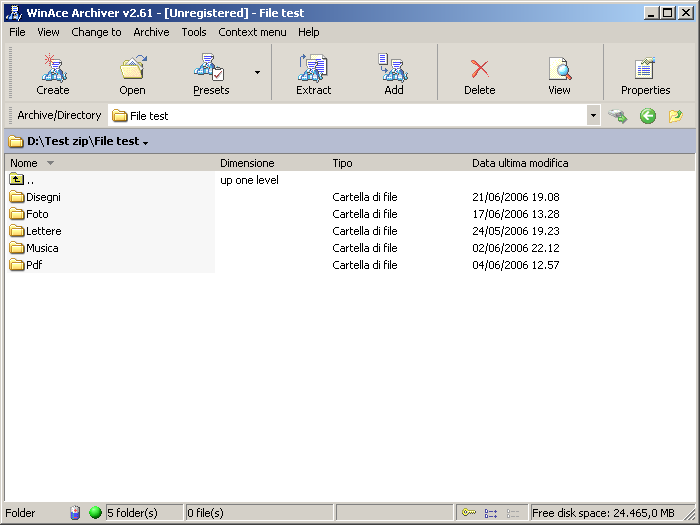Open the Change to menu
Viewport: 700px width, 525px height.
pos(96,32)
